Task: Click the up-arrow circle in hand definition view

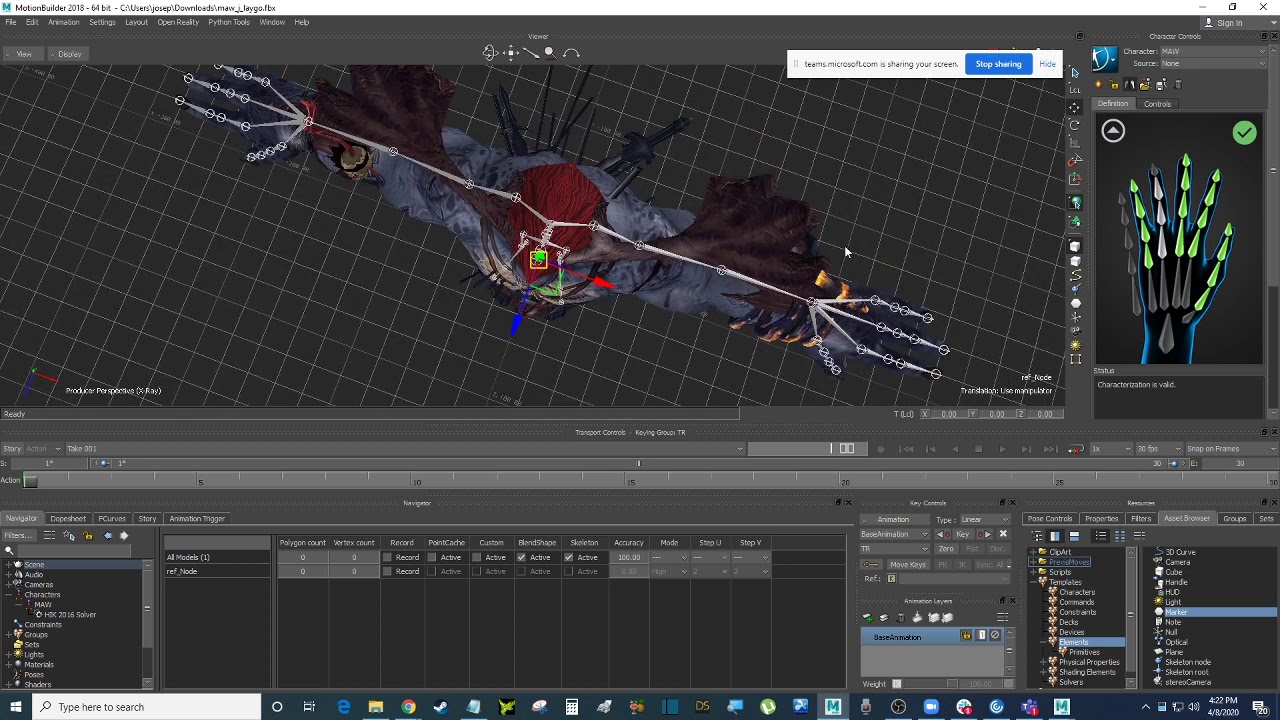Action: point(1113,131)
